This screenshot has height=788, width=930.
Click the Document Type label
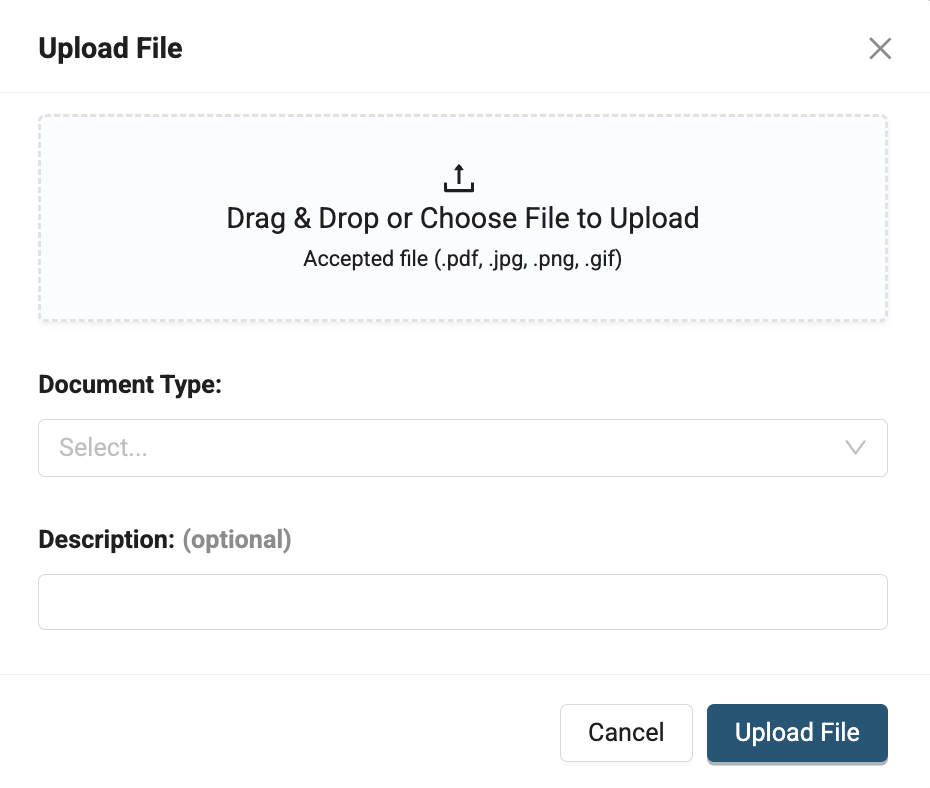click(x=129, y=385)
